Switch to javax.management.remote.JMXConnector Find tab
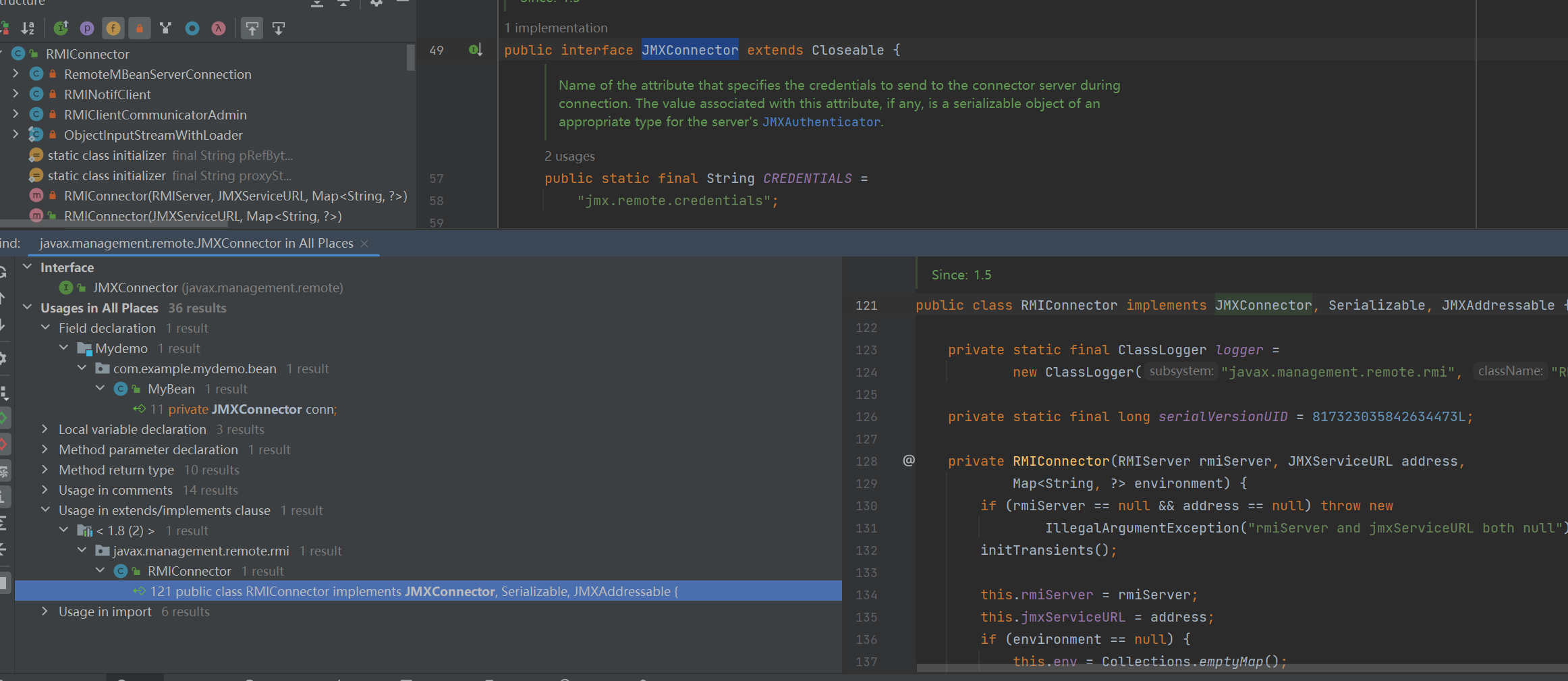 coord(196,243)
